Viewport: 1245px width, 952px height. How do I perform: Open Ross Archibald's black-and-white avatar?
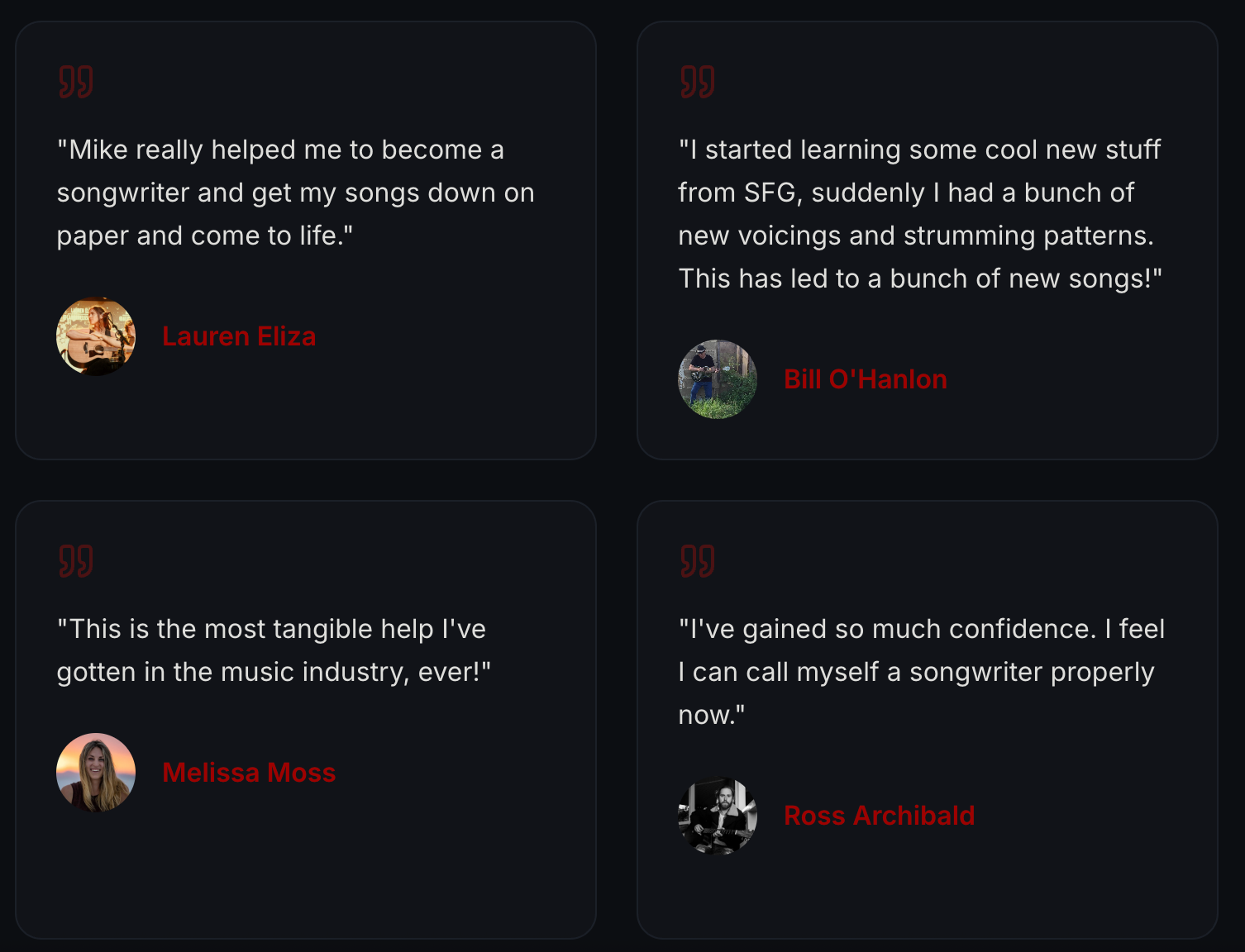[x=718, y=816]
